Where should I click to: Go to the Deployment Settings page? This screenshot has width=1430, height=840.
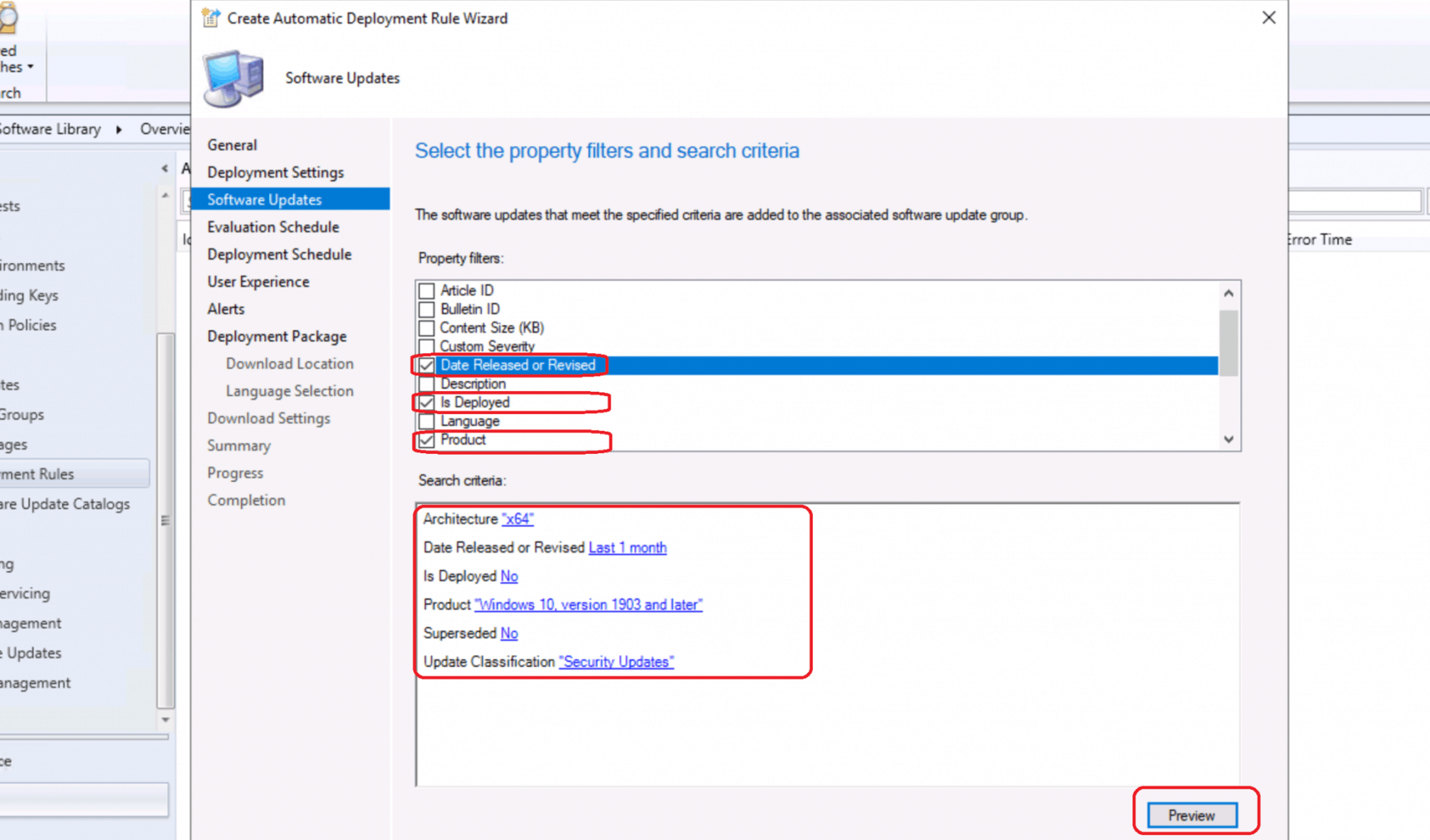(x=275, y=172)
